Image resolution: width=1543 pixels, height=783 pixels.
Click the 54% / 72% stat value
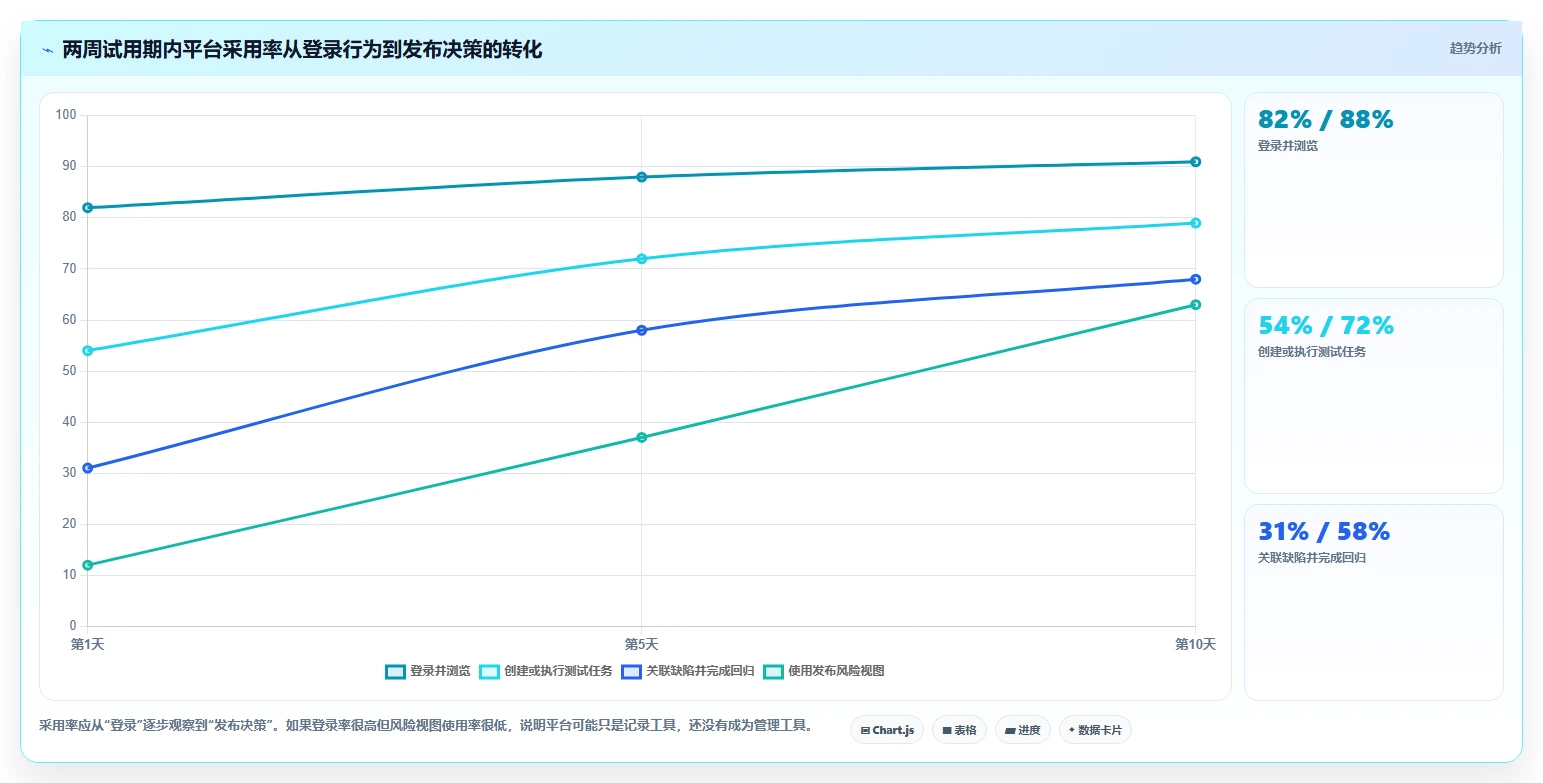(x=1325, y=326)
